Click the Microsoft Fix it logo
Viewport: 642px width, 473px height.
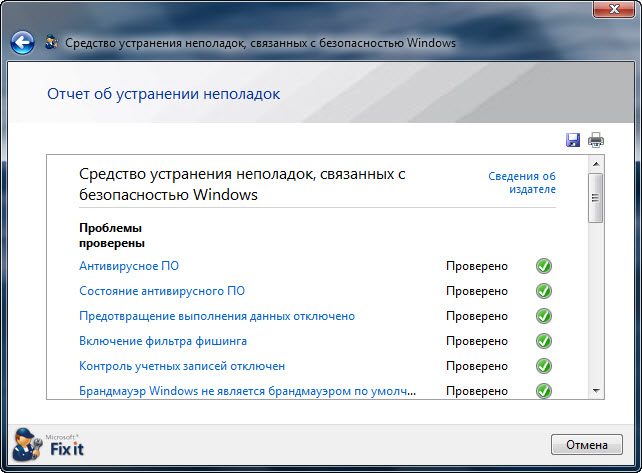[x=48, y=445]
